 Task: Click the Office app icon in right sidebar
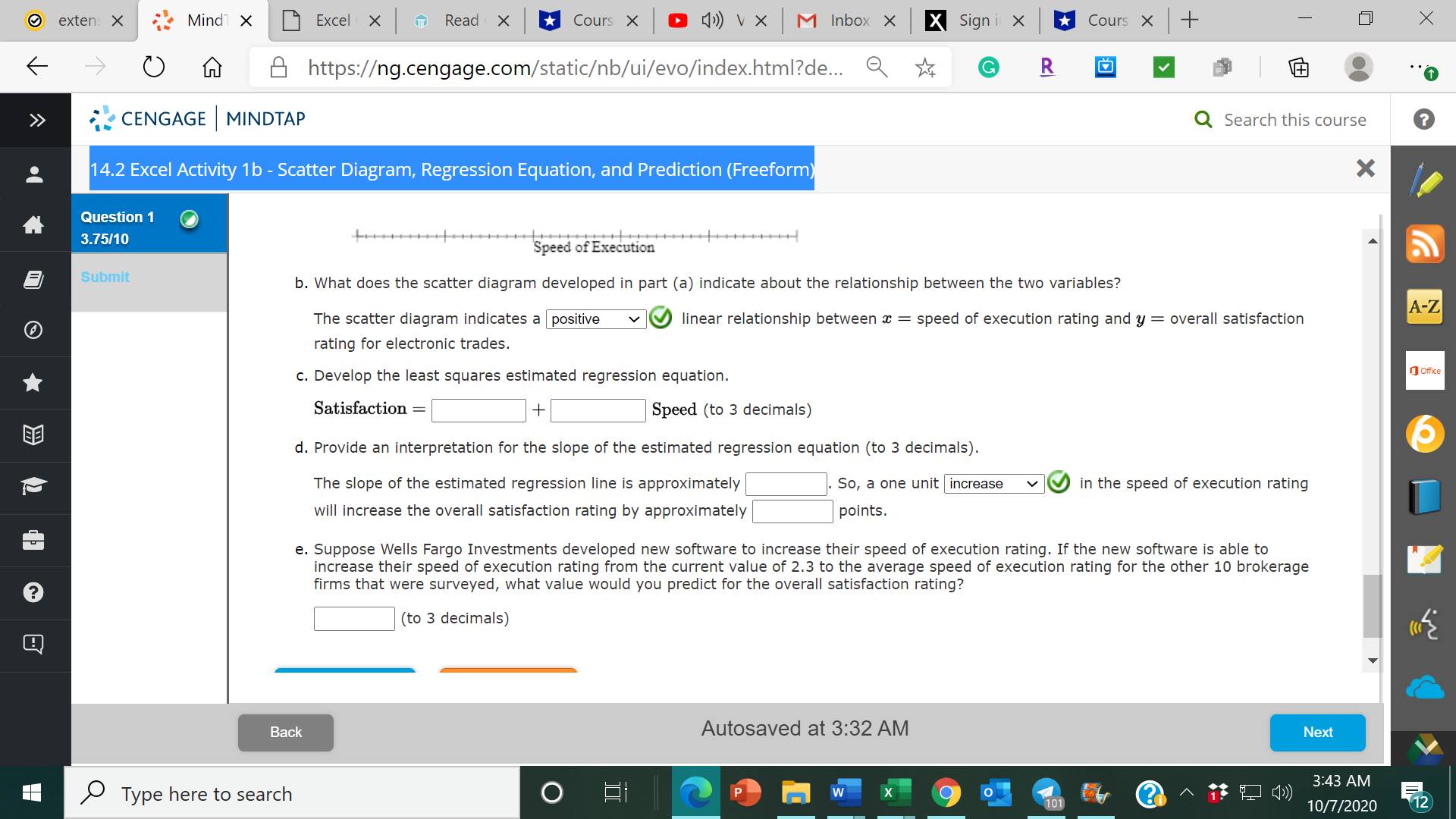click(x=1425, y=371)
